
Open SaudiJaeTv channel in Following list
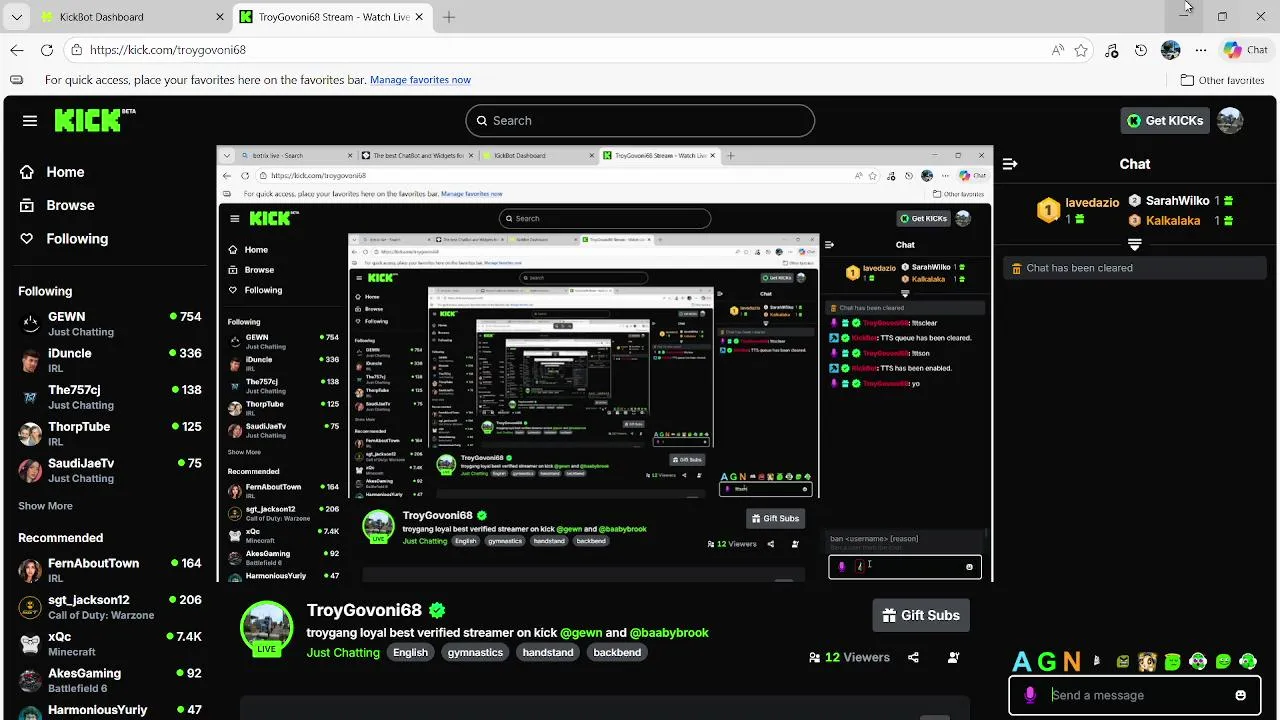110,470
